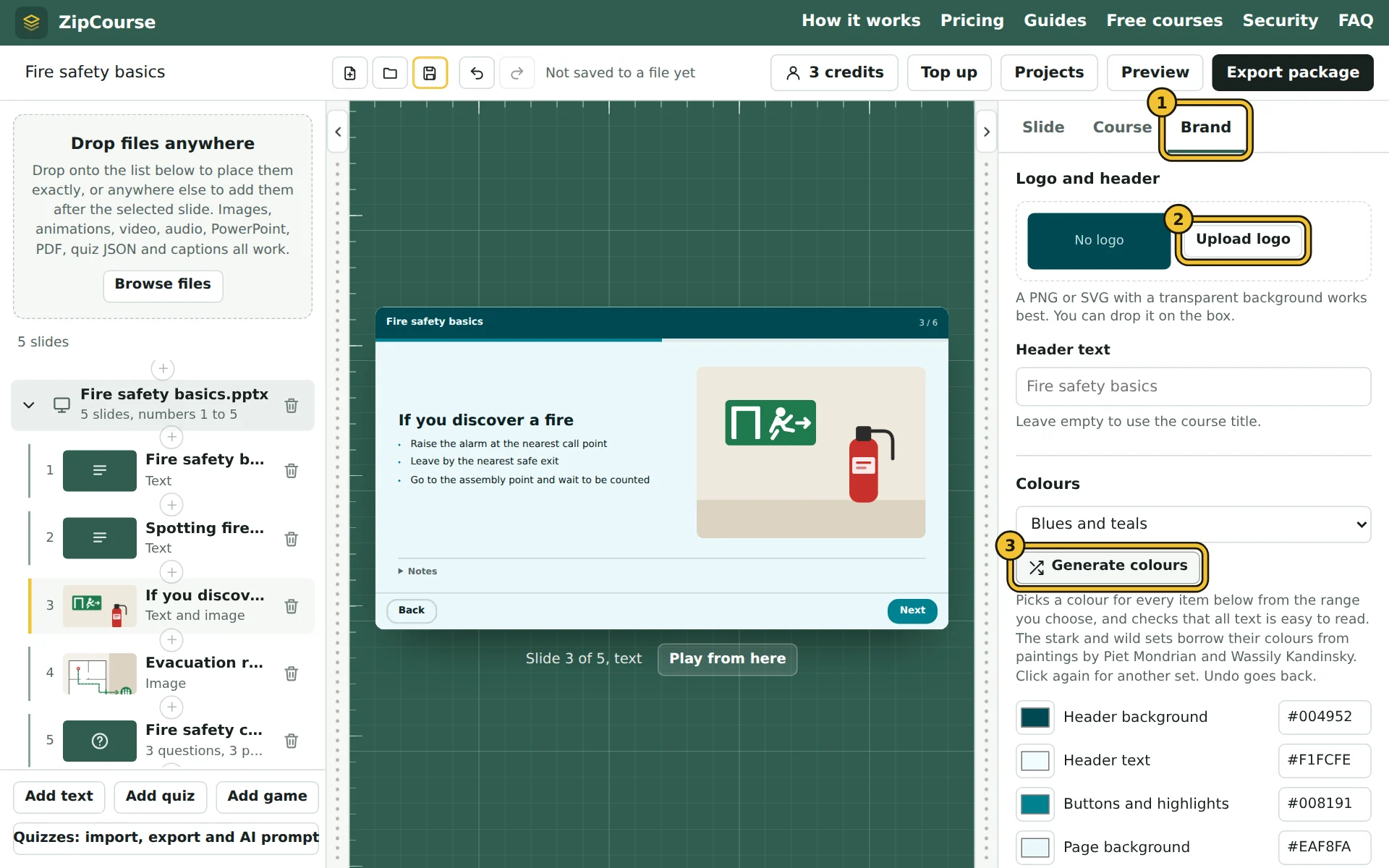This screenshot has height=868, width=1389.
Task: Open a file with the folder icon
Action: (x=390, y=73)
